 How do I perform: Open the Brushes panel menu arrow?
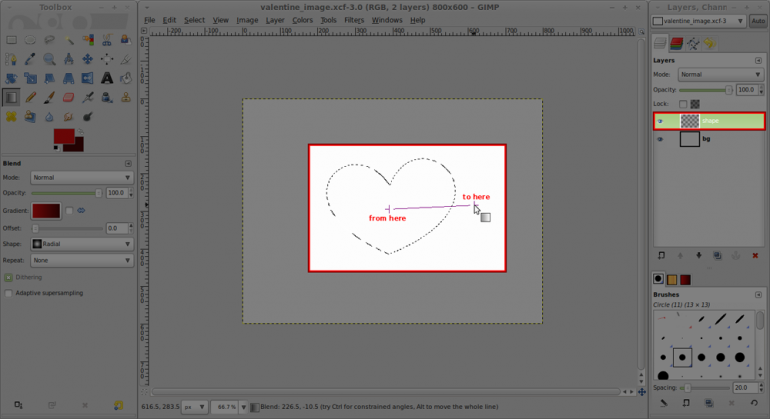pos(758,295)
